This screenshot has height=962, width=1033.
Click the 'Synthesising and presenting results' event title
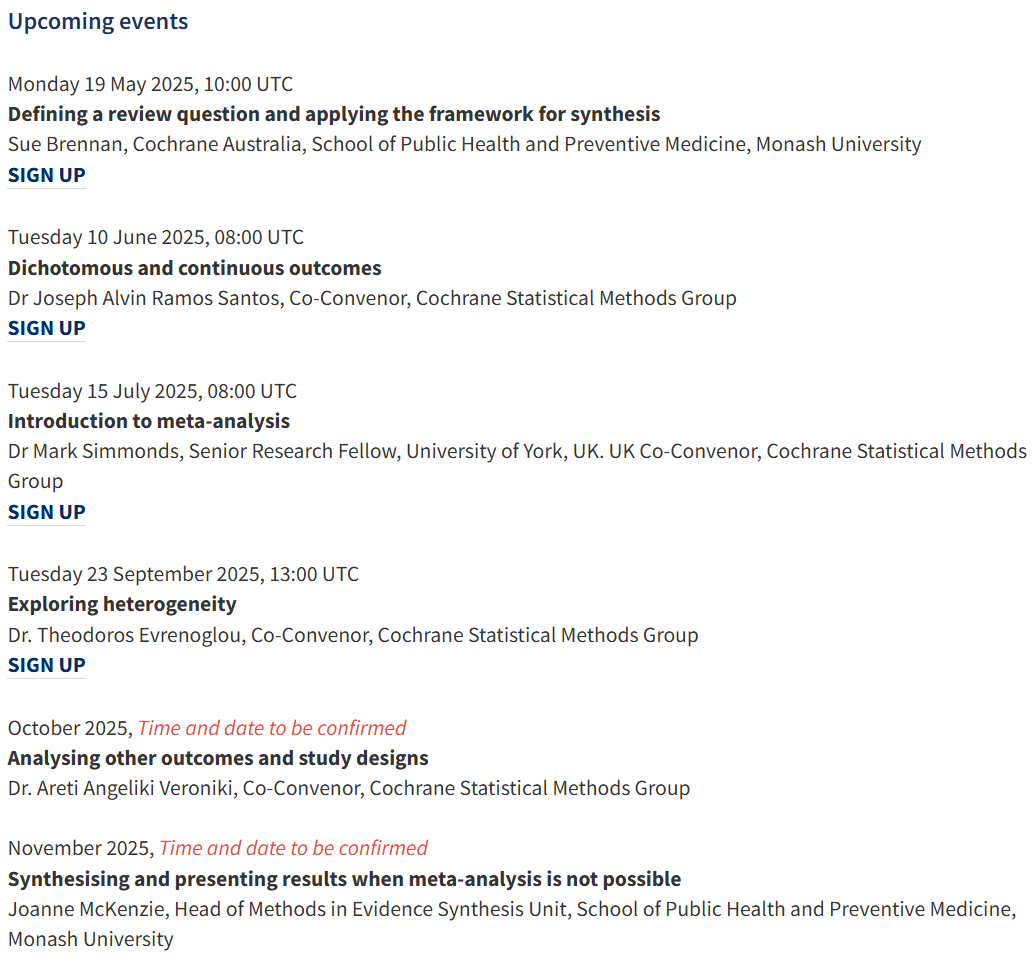pyautogui.click(x=344, y=879)
